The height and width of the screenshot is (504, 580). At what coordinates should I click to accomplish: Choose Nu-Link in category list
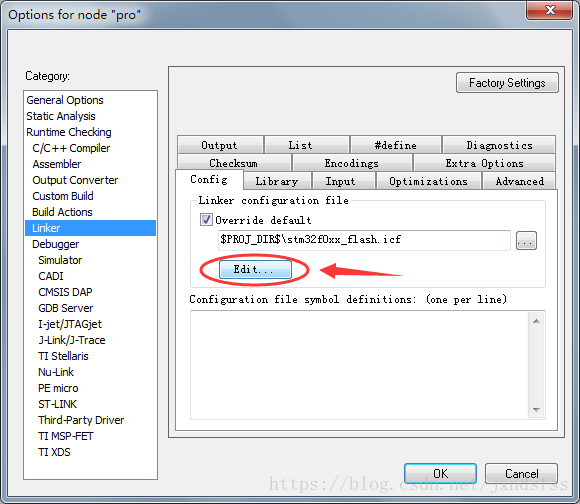coord(56,372)
